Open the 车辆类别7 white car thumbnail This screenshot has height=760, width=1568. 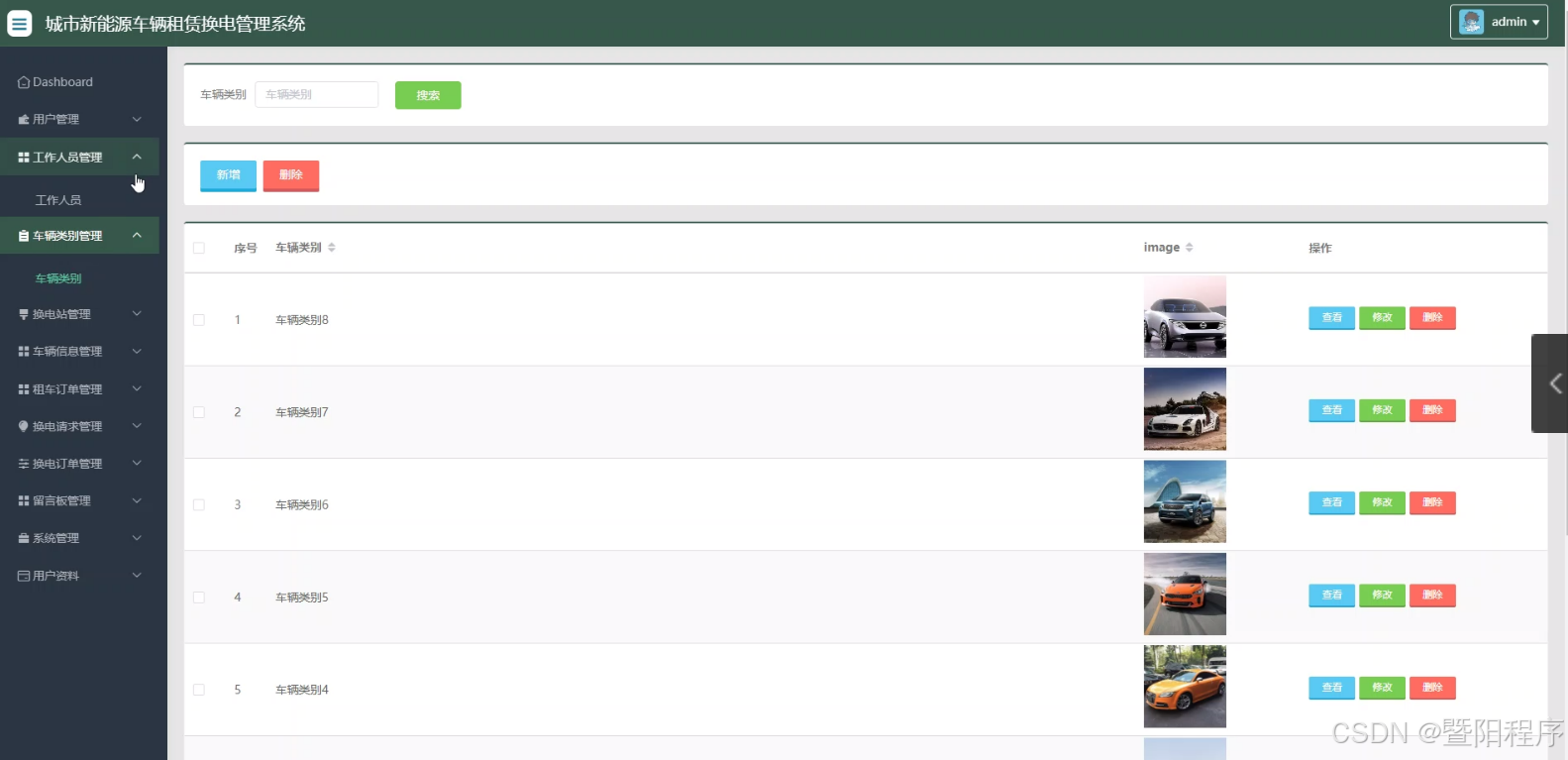(x=1185, y=409)
